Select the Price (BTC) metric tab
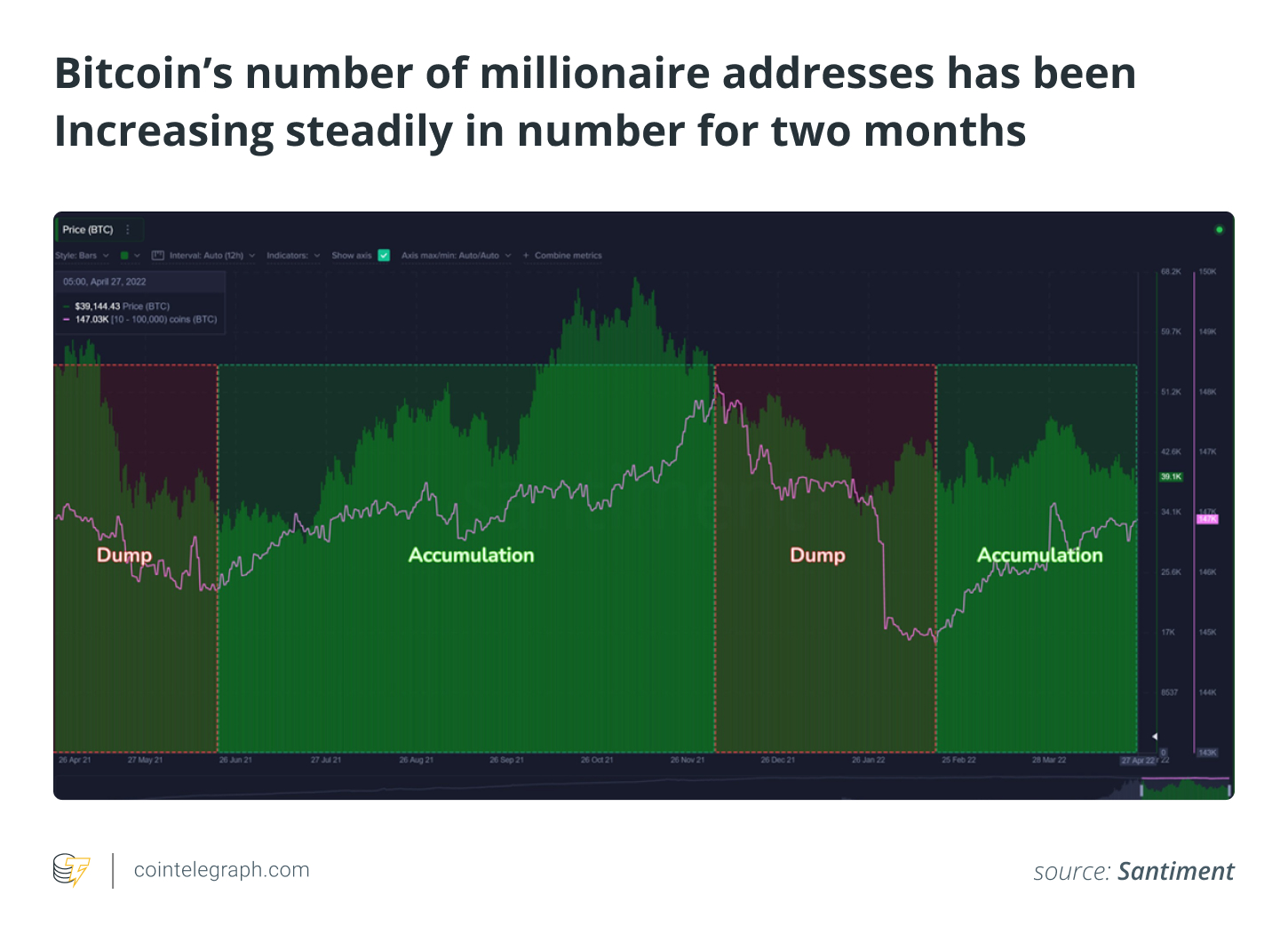 tap(88, 229)
